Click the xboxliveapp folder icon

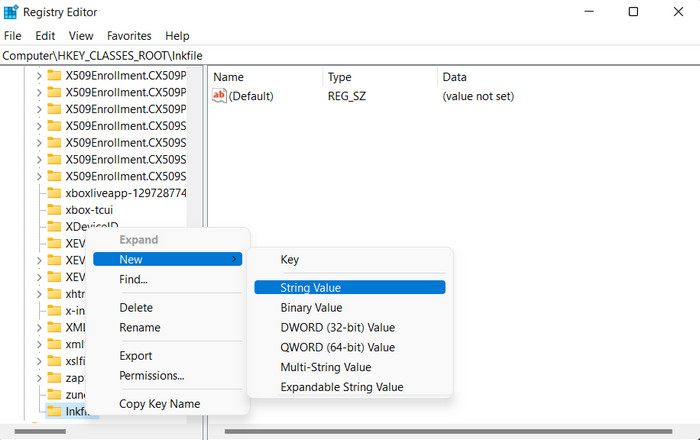54,193
